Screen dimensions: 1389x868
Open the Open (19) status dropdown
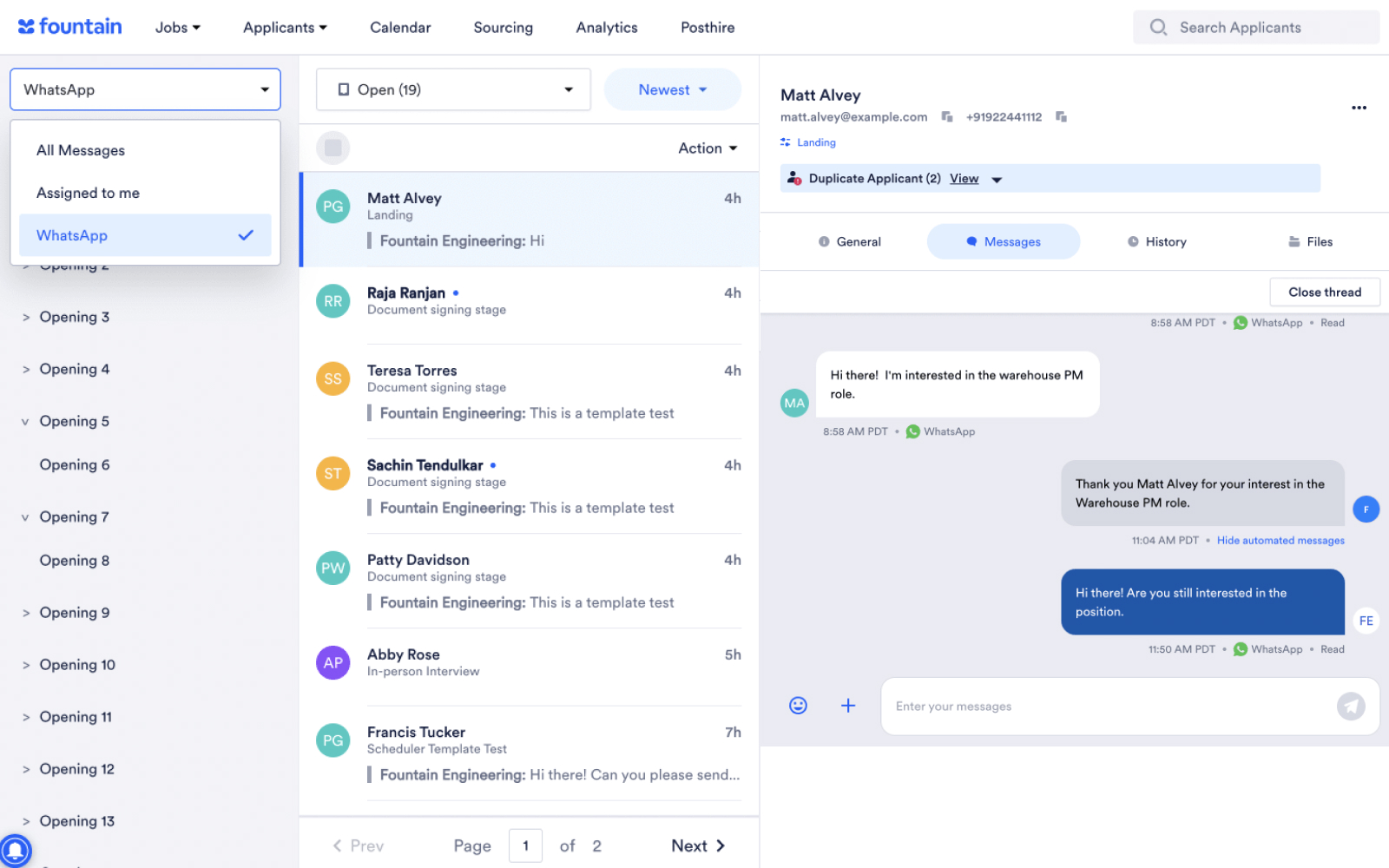point(453,89)
